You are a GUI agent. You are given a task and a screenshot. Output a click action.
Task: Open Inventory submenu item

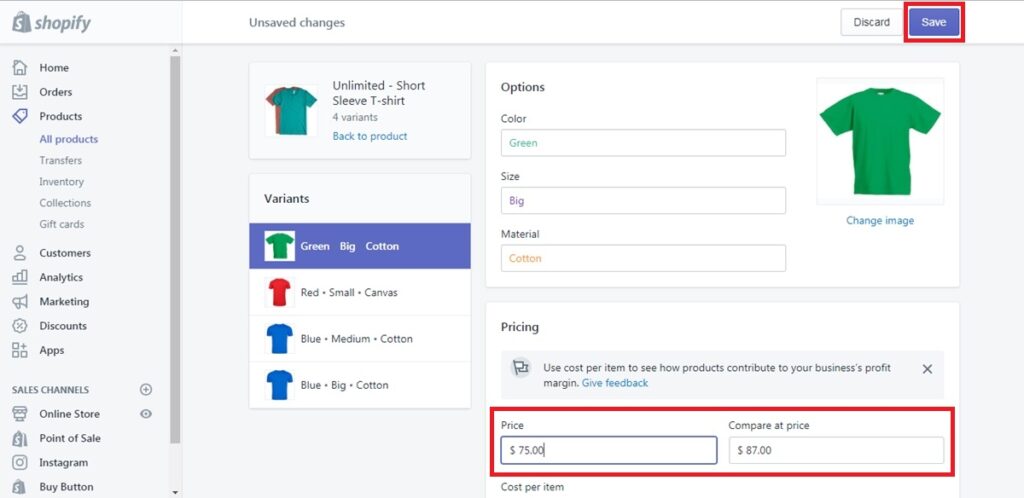(x=61, y=182)
